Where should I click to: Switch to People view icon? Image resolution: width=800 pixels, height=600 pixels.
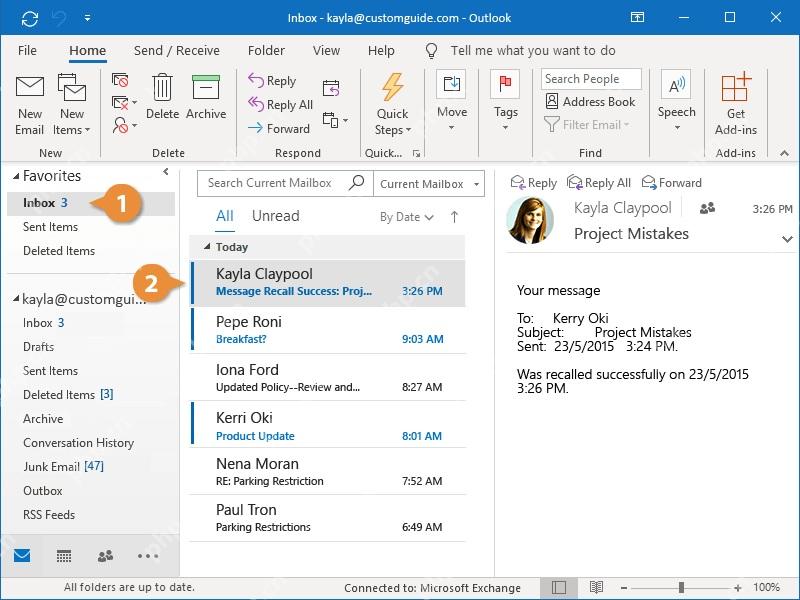(105, 556)
